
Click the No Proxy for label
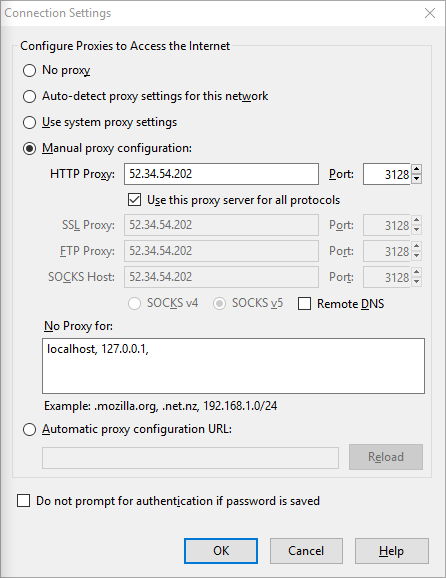click(78, 326)
